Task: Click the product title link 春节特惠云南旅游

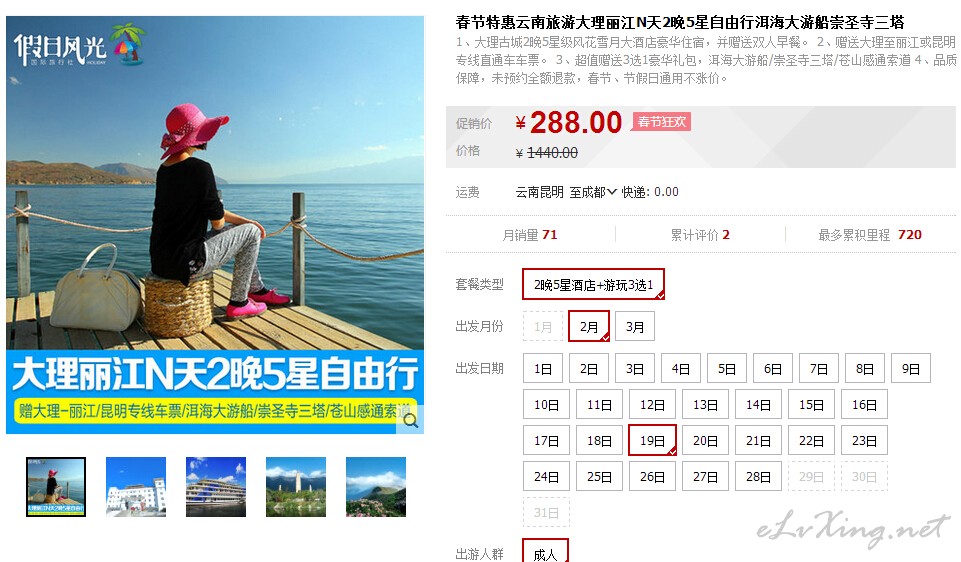Action: pyautogui.click(x=680, y=23)
